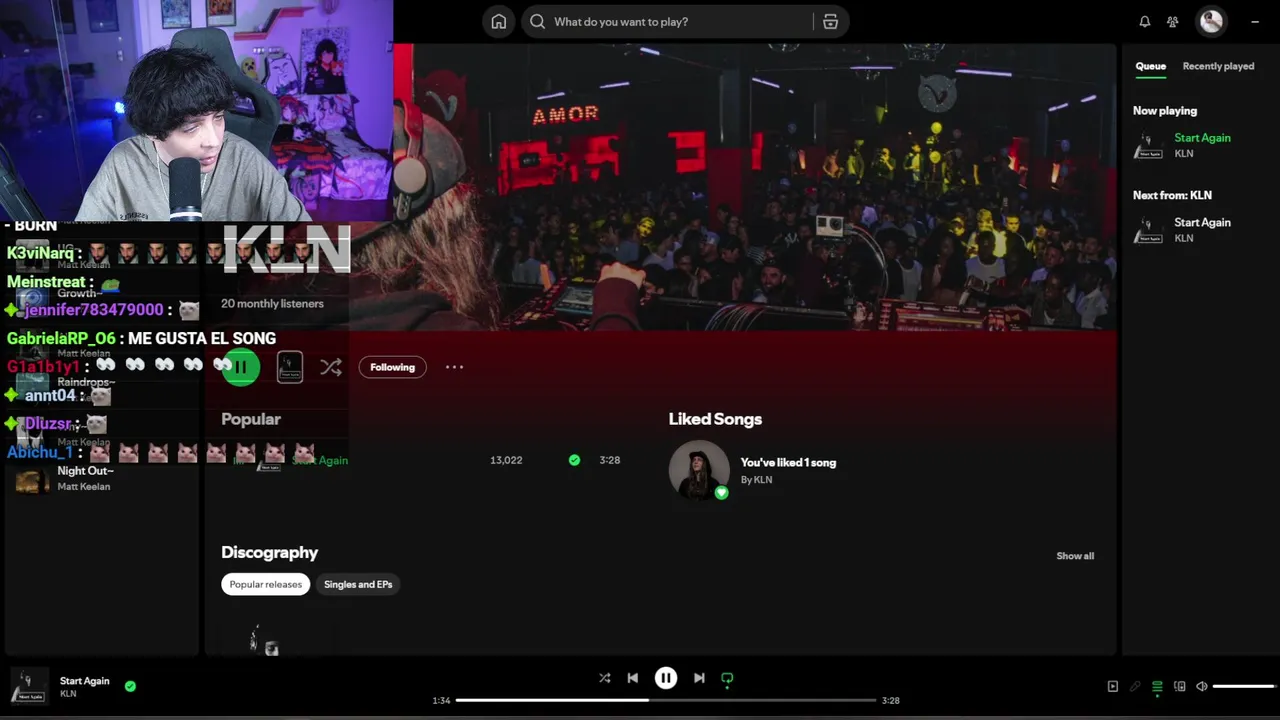The height and width of the screenshot is (720, 1280).
Task: Focus the 'What do you want to play?' search field
Action: point(685,22)
